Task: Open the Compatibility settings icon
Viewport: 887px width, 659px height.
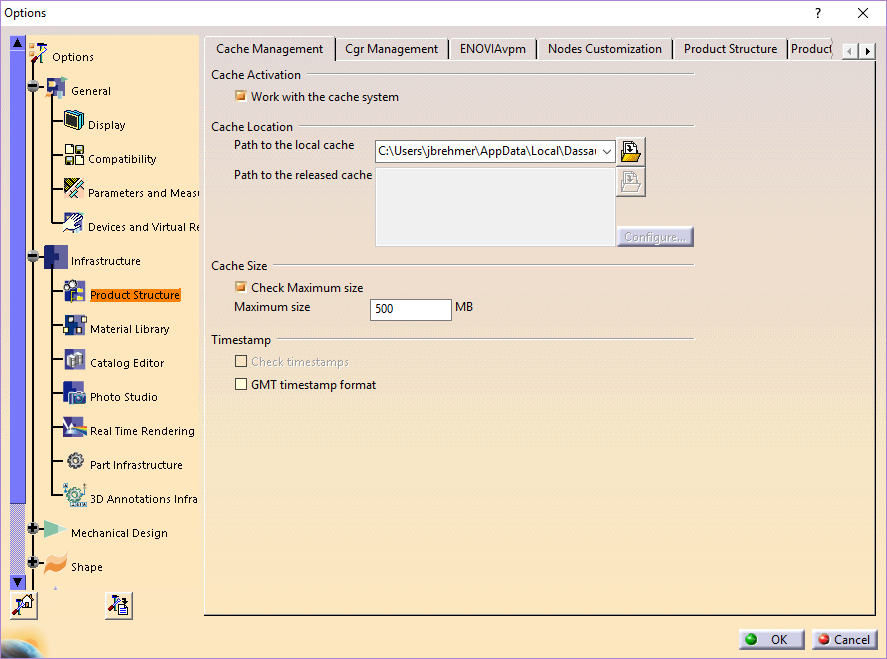Action: 74,155
